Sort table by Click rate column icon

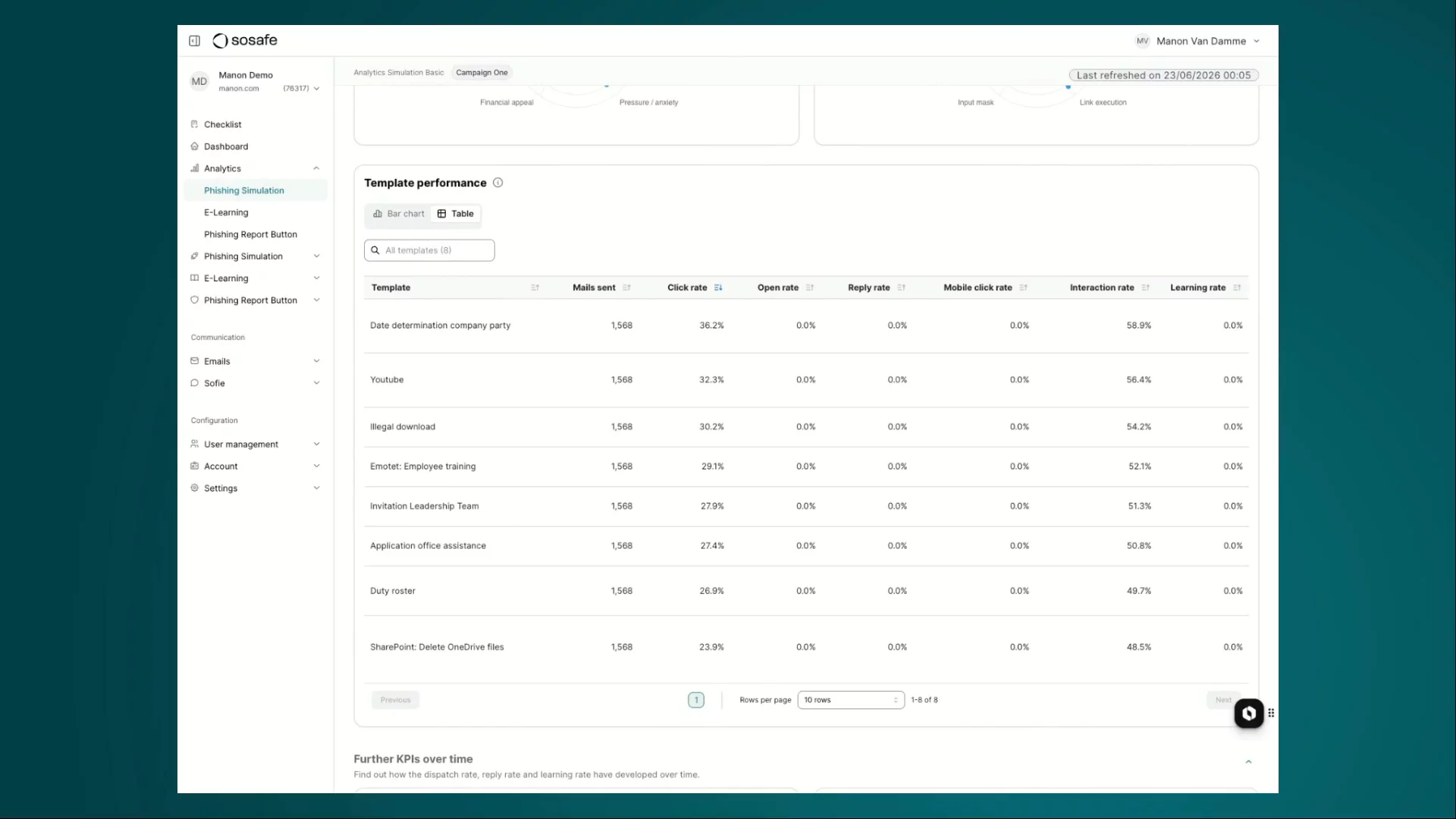pyautogui.click(x=718, y=287)
